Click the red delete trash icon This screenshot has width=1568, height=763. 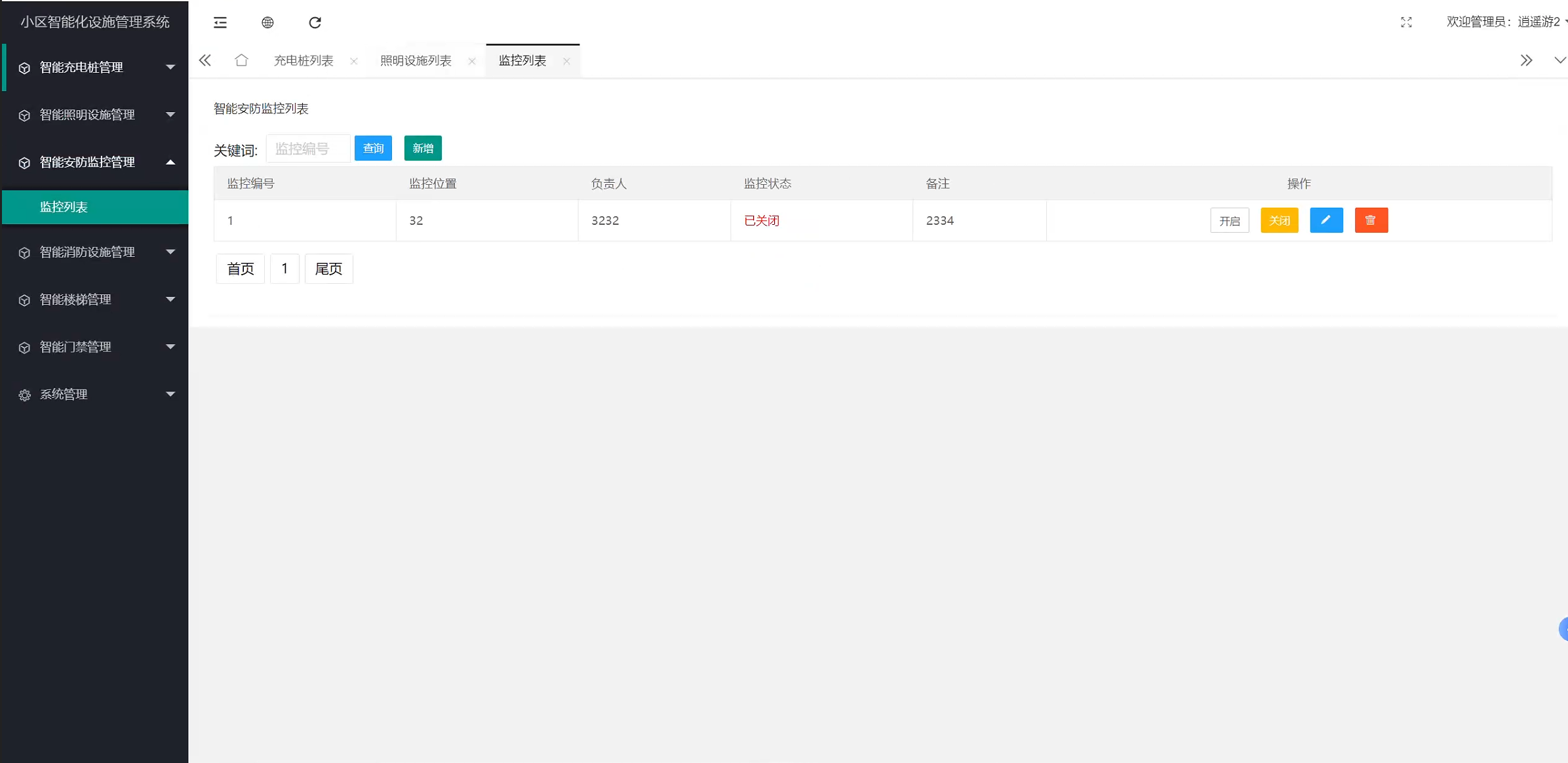[1371, 220]
